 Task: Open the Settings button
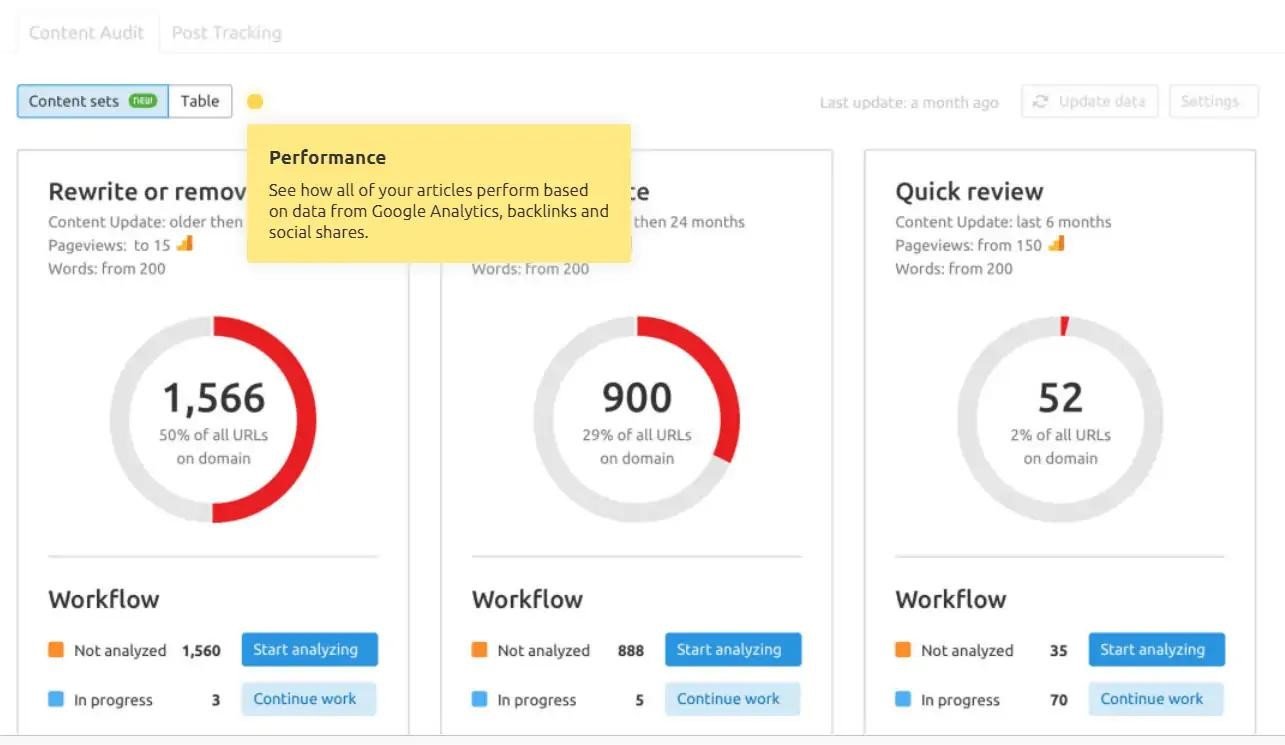[1209, 101]
